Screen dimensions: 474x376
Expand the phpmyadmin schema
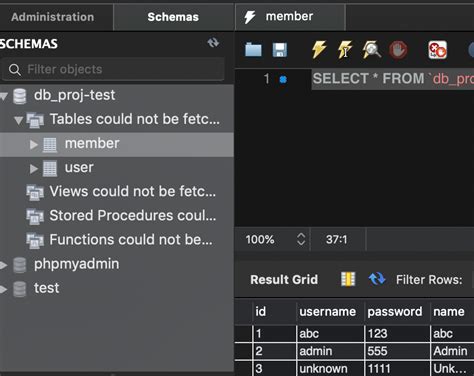pyautogui.click(x=3, y=265)
